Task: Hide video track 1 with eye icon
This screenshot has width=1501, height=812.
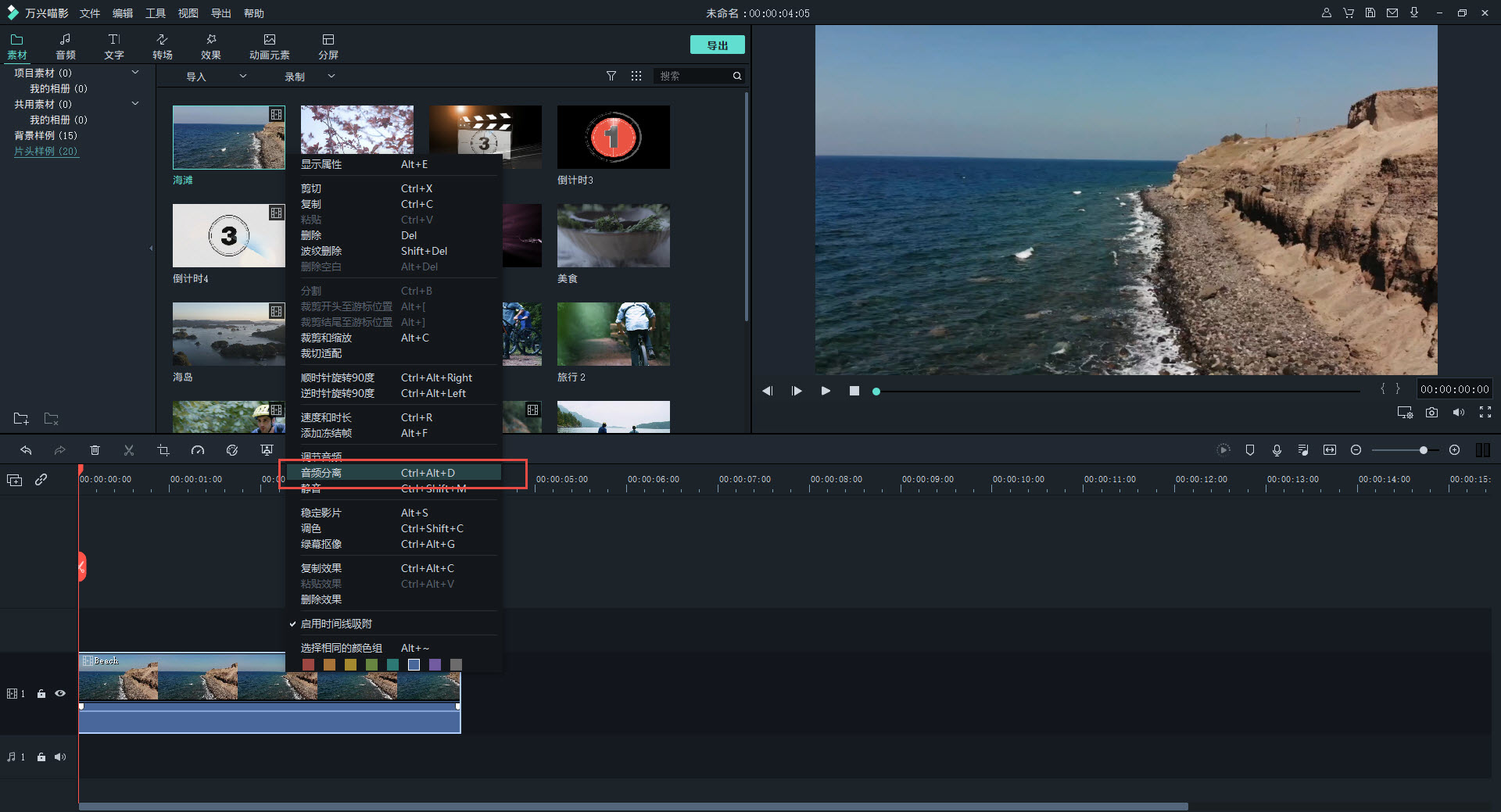Action: pyautogui.click(x=60, y=693)
